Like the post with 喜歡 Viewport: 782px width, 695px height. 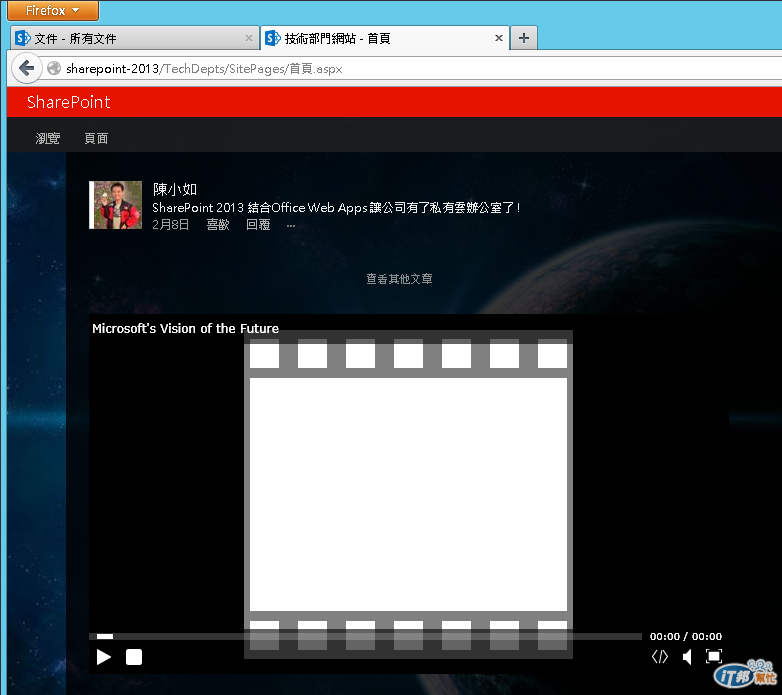click(x=218, y=225)
